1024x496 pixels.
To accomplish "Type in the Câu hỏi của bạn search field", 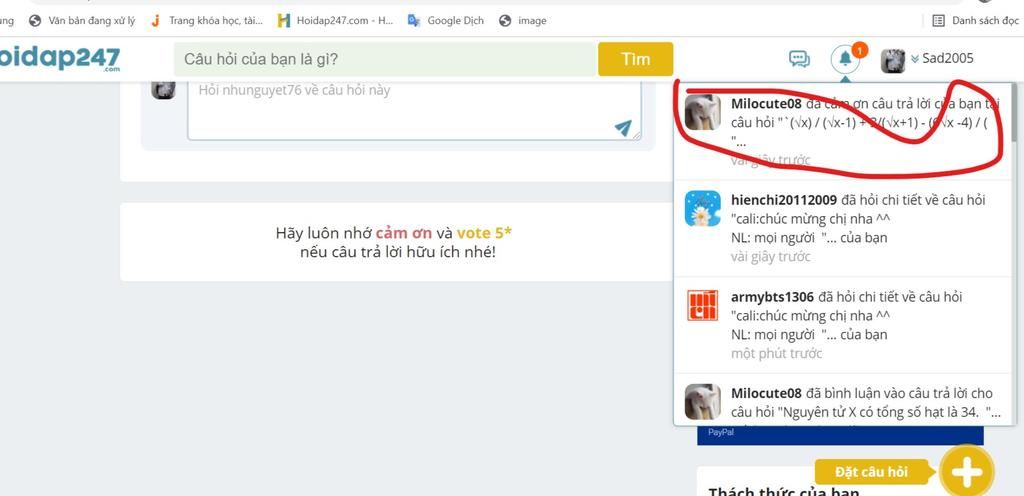I will click(385, 59).
